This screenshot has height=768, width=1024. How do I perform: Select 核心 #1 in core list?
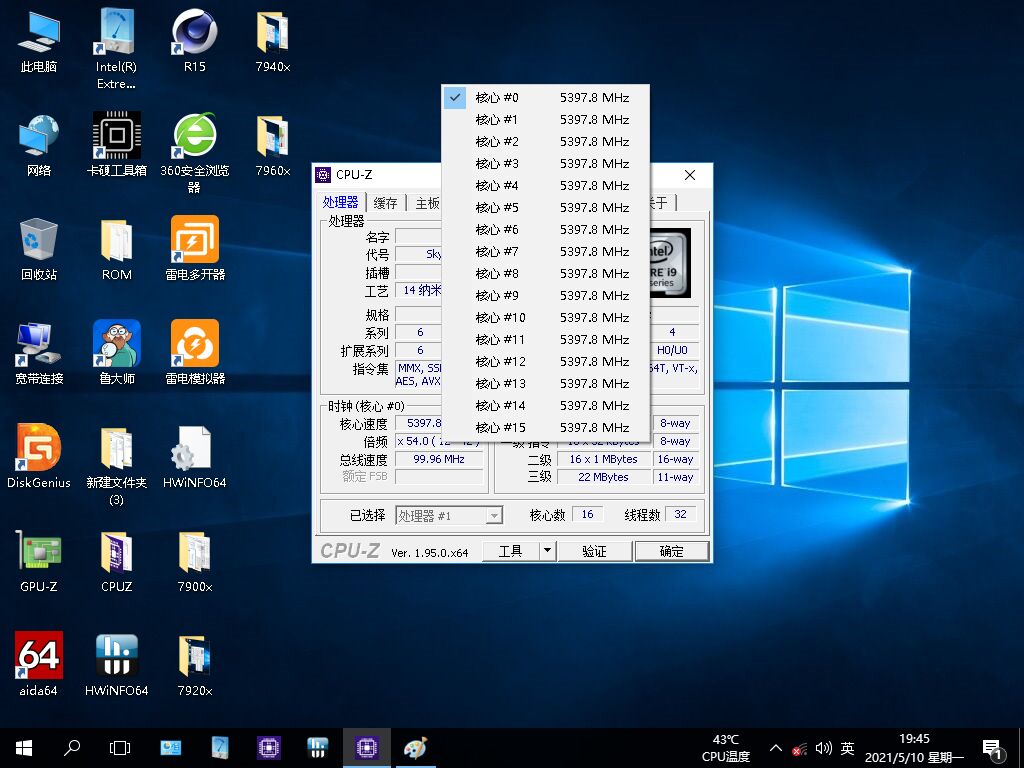pyautogui.click(x=545, y=120)
